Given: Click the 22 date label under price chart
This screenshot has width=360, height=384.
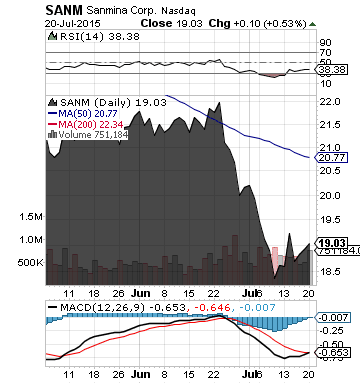Looking at the screenshot, I should pyautogui.click(x=213, y=294).
